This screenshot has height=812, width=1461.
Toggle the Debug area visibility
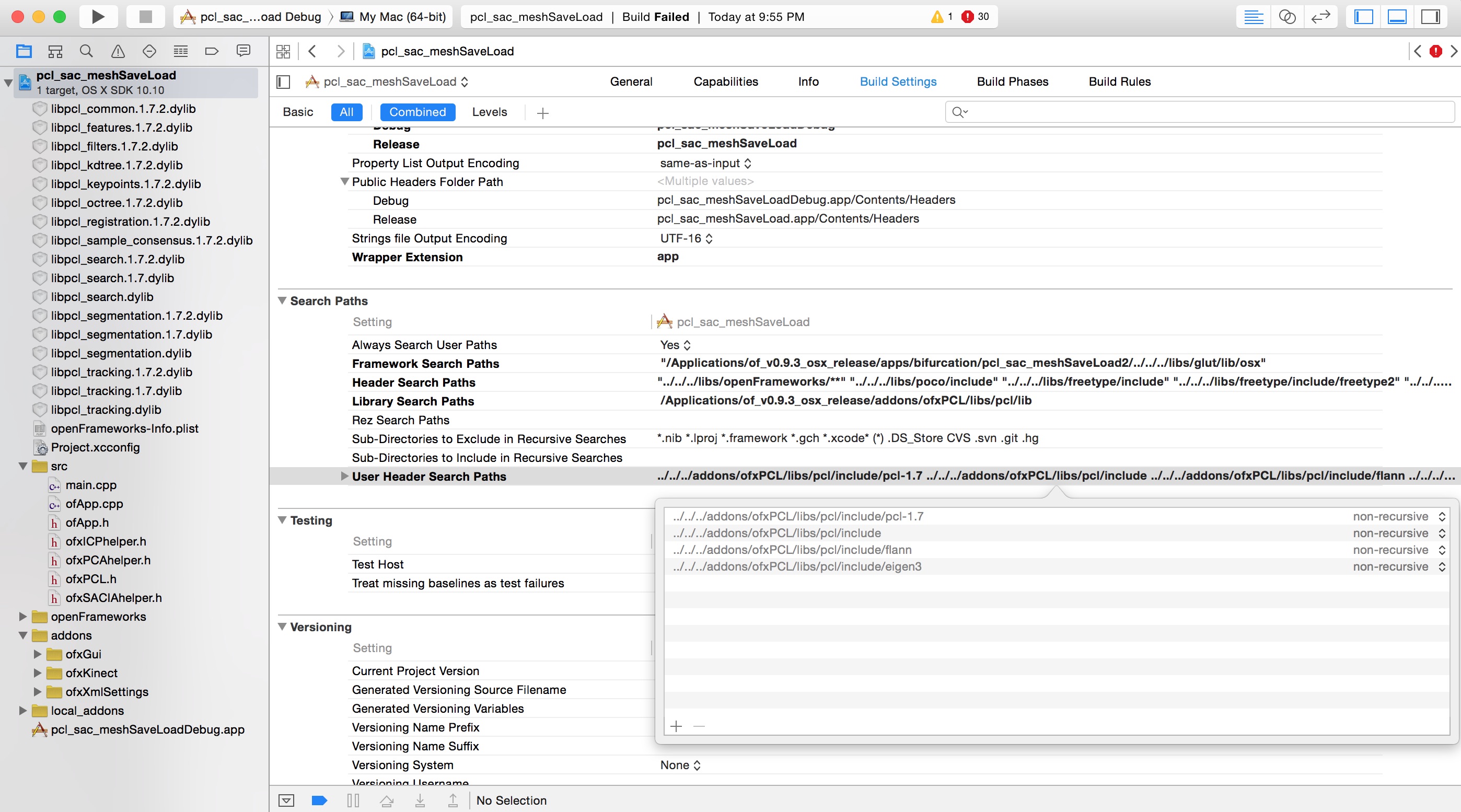[1397, 16]
